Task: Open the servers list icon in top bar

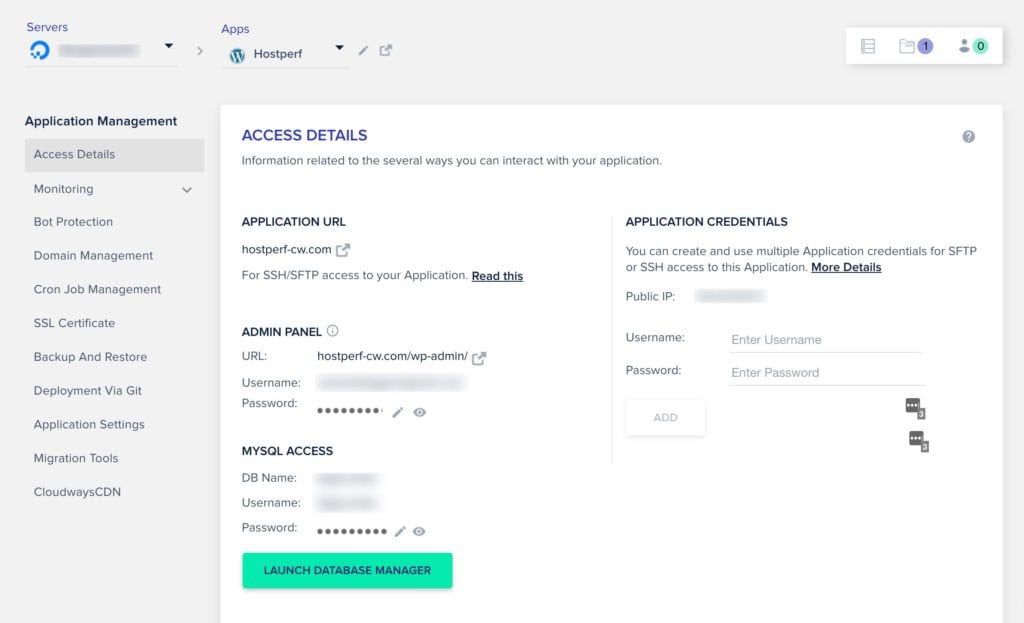Action: [868, 46]
